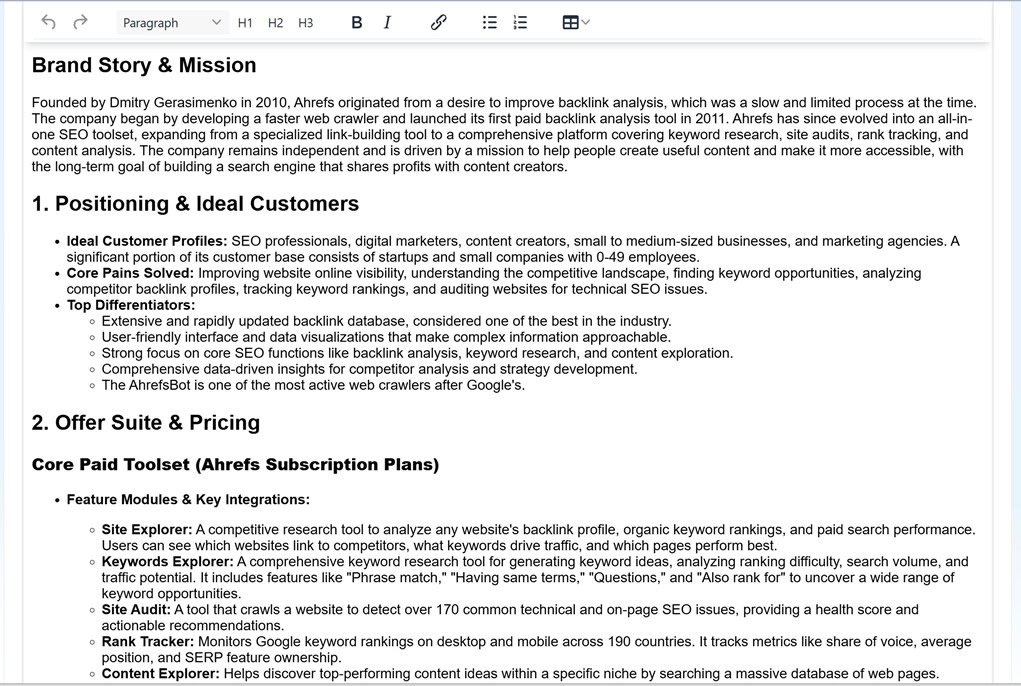Click the Redo arrow icon

[80, 22]
